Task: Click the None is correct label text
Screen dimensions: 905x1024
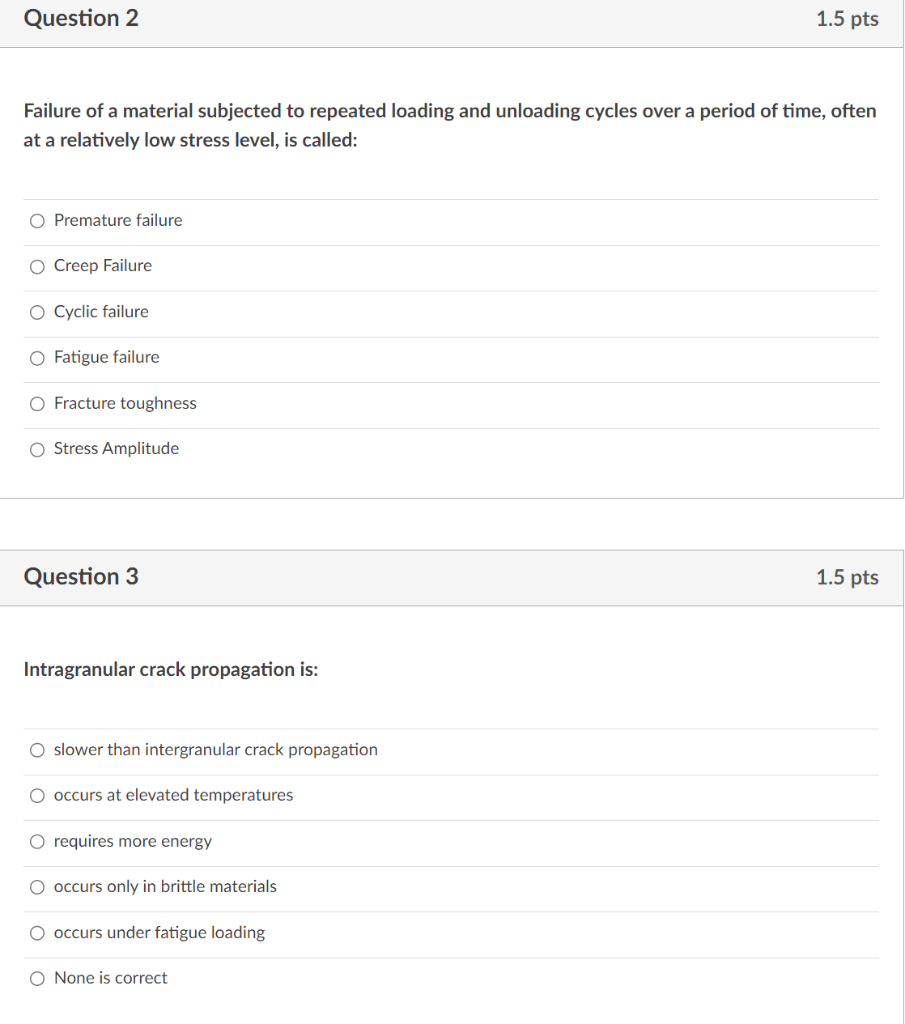Action: [110, 978]
